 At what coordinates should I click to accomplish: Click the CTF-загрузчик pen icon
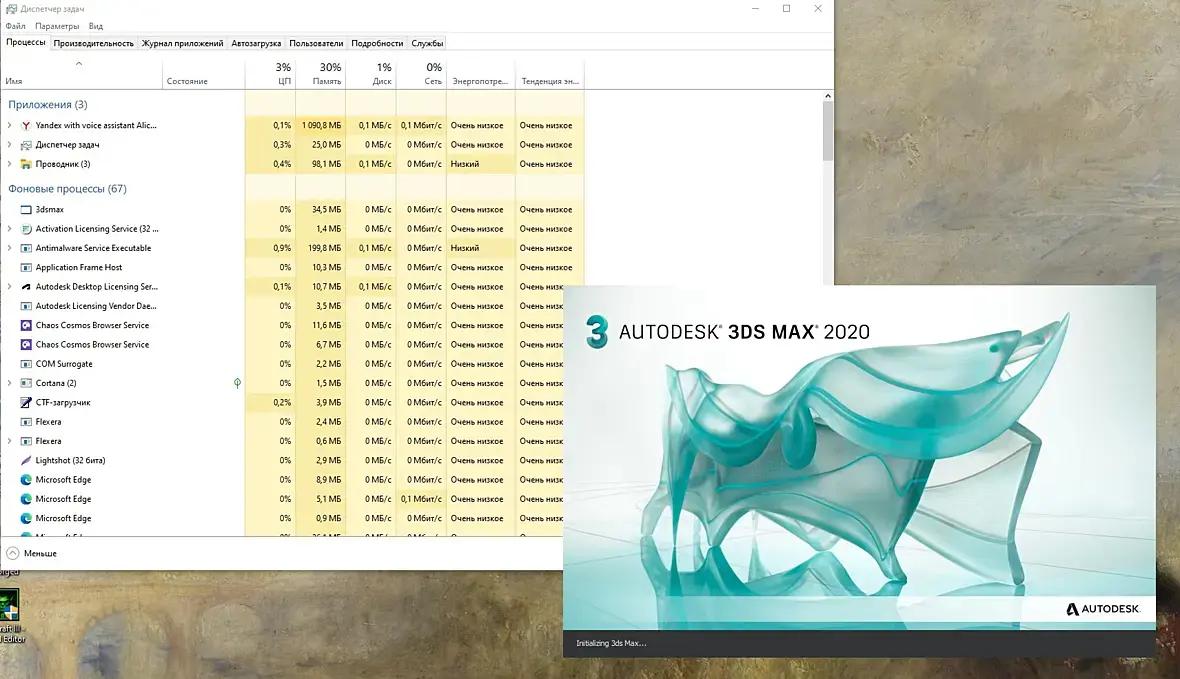pyautogui.click(x=26, y=403)
